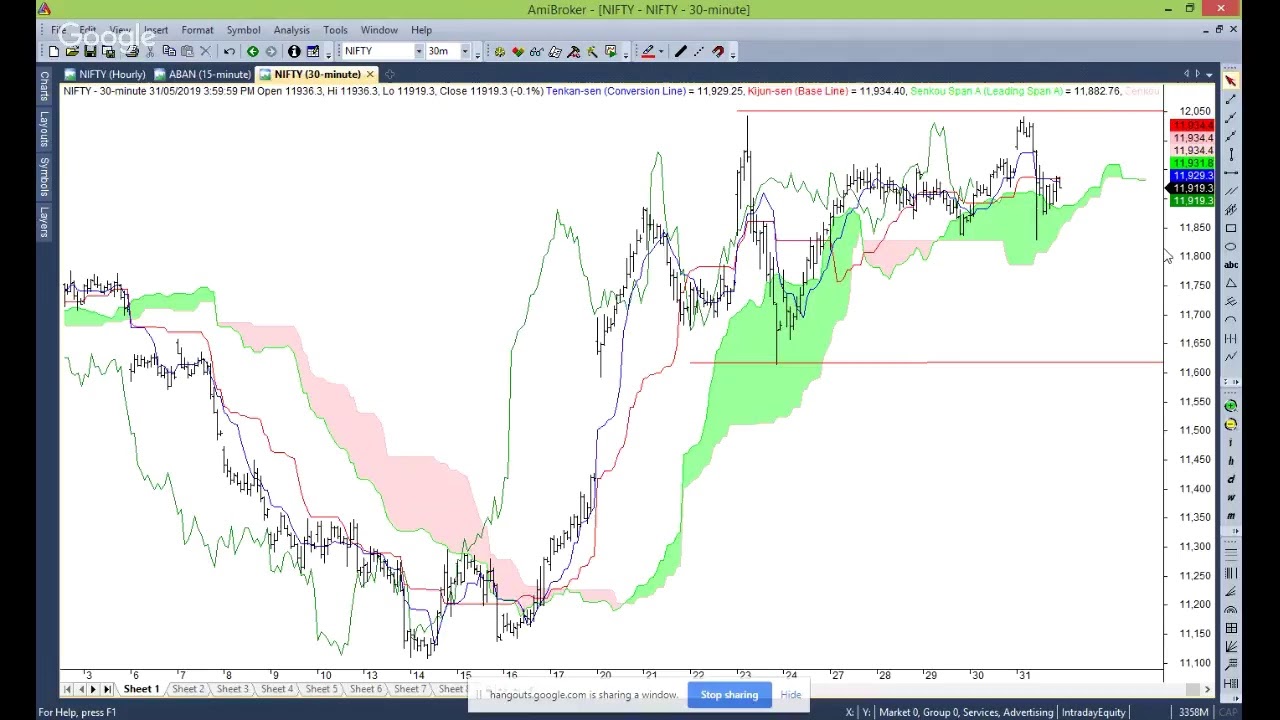Open Analysis binoculars icon in toolbar
The height and width of the screenshot is (720, 1280).
[x=536, y=51]
